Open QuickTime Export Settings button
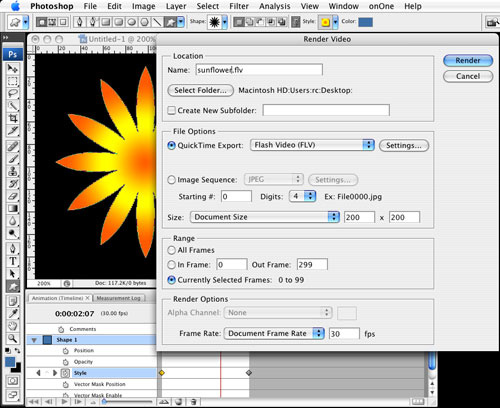The image size is (500, 408). tap(404, 145)
